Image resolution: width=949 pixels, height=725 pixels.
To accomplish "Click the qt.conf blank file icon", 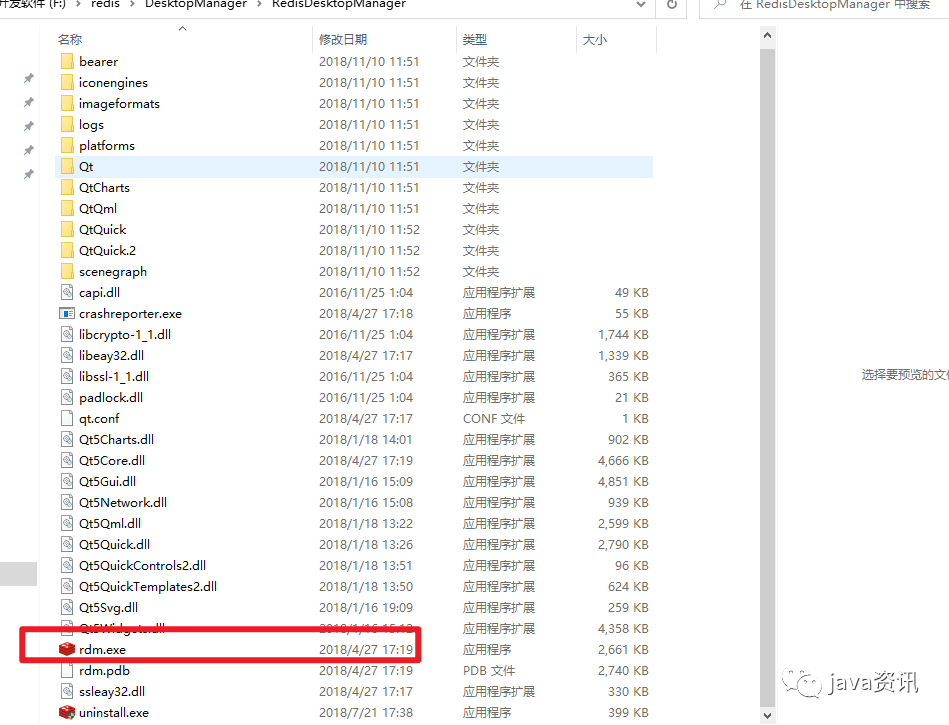I will pyautogui.click(x=67, y=418).
